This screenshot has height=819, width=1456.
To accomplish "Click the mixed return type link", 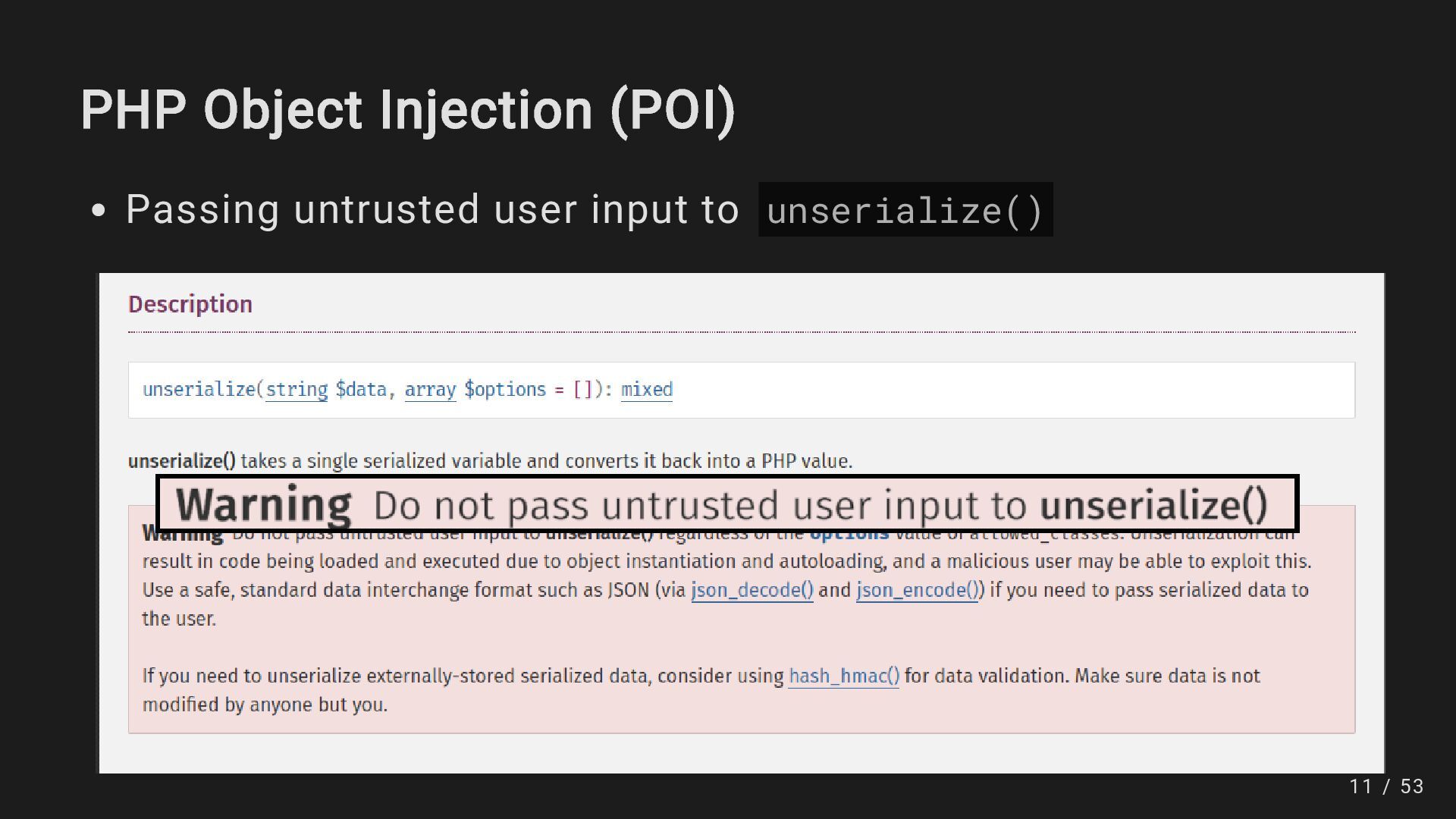I will pyautogui.click(x=646, y=390).
